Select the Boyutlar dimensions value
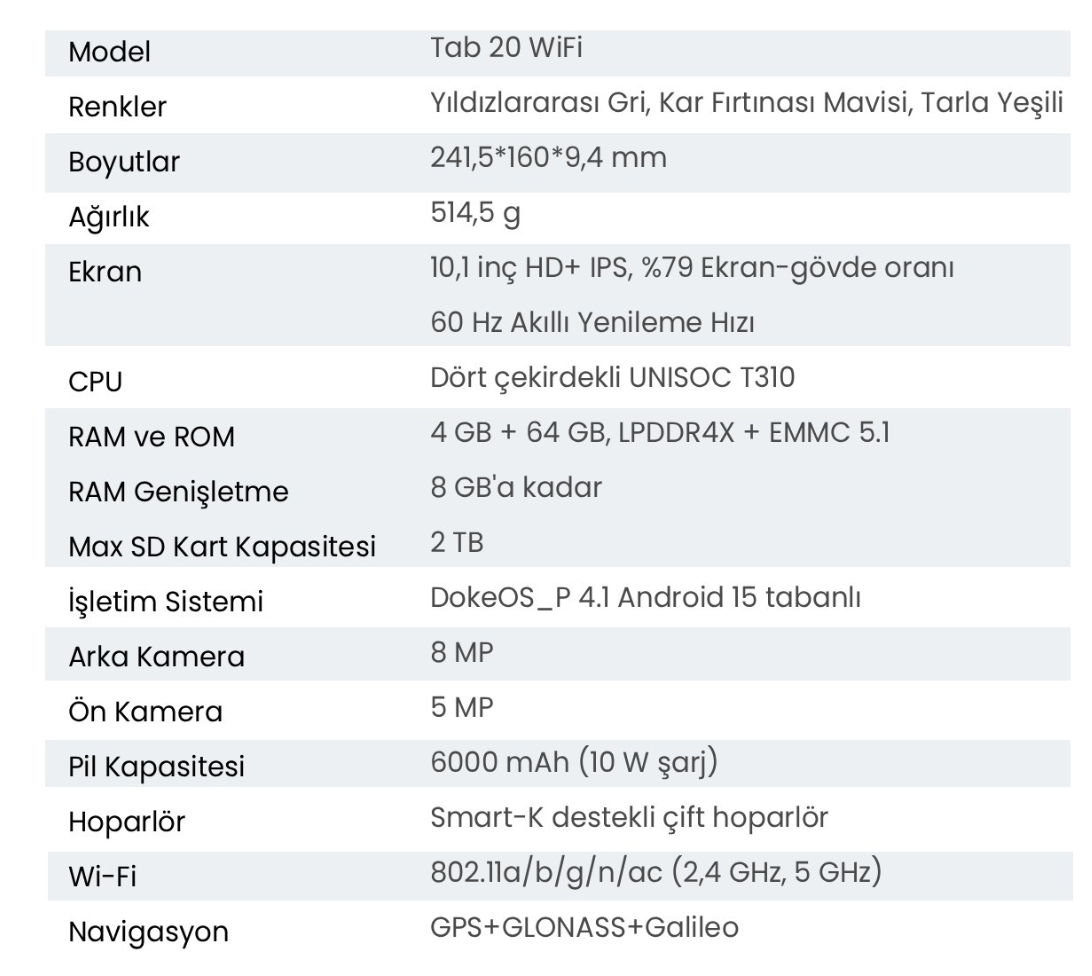Image resolution: width=1092 pixels, height=976 pixels. [x=548, y=158]
